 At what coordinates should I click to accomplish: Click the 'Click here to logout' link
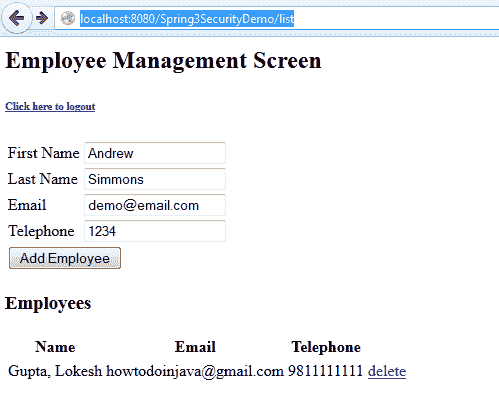pos(50,106)
